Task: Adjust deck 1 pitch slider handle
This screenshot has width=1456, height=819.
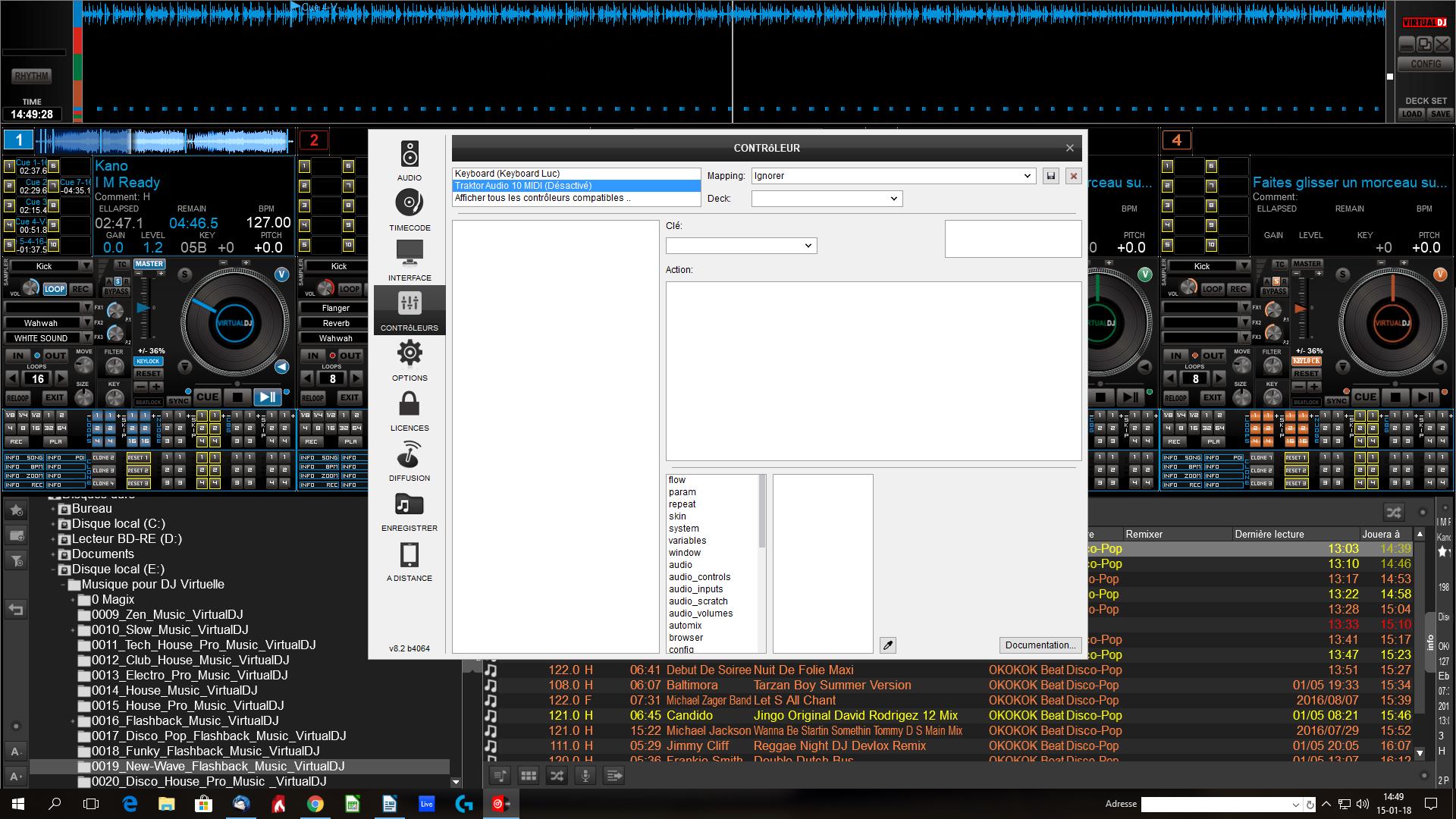Action: click(143, 309)
